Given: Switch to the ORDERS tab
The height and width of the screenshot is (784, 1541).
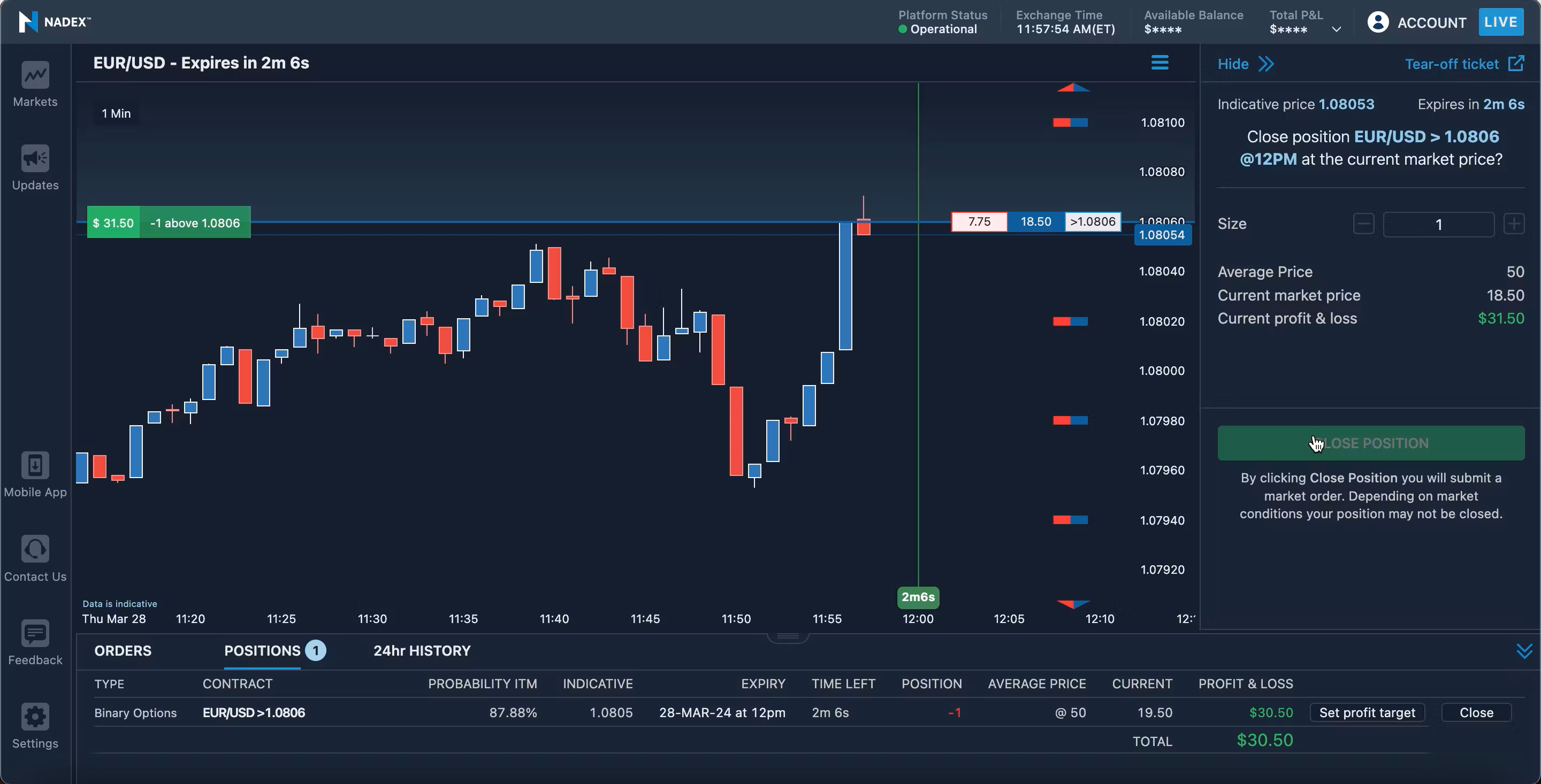Looking at the screenshot, I should pos(123,651).
